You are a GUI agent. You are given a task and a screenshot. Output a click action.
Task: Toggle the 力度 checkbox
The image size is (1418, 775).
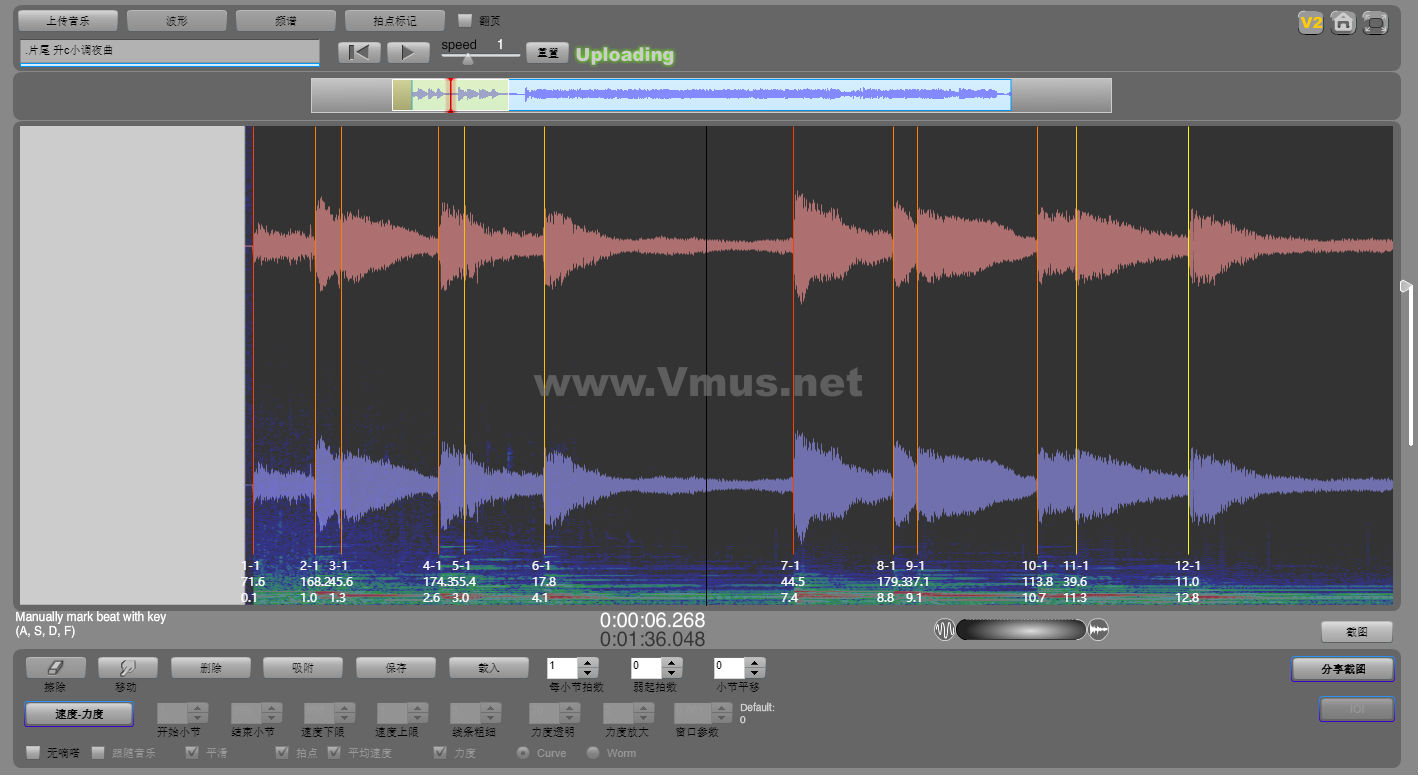[440, 752]
